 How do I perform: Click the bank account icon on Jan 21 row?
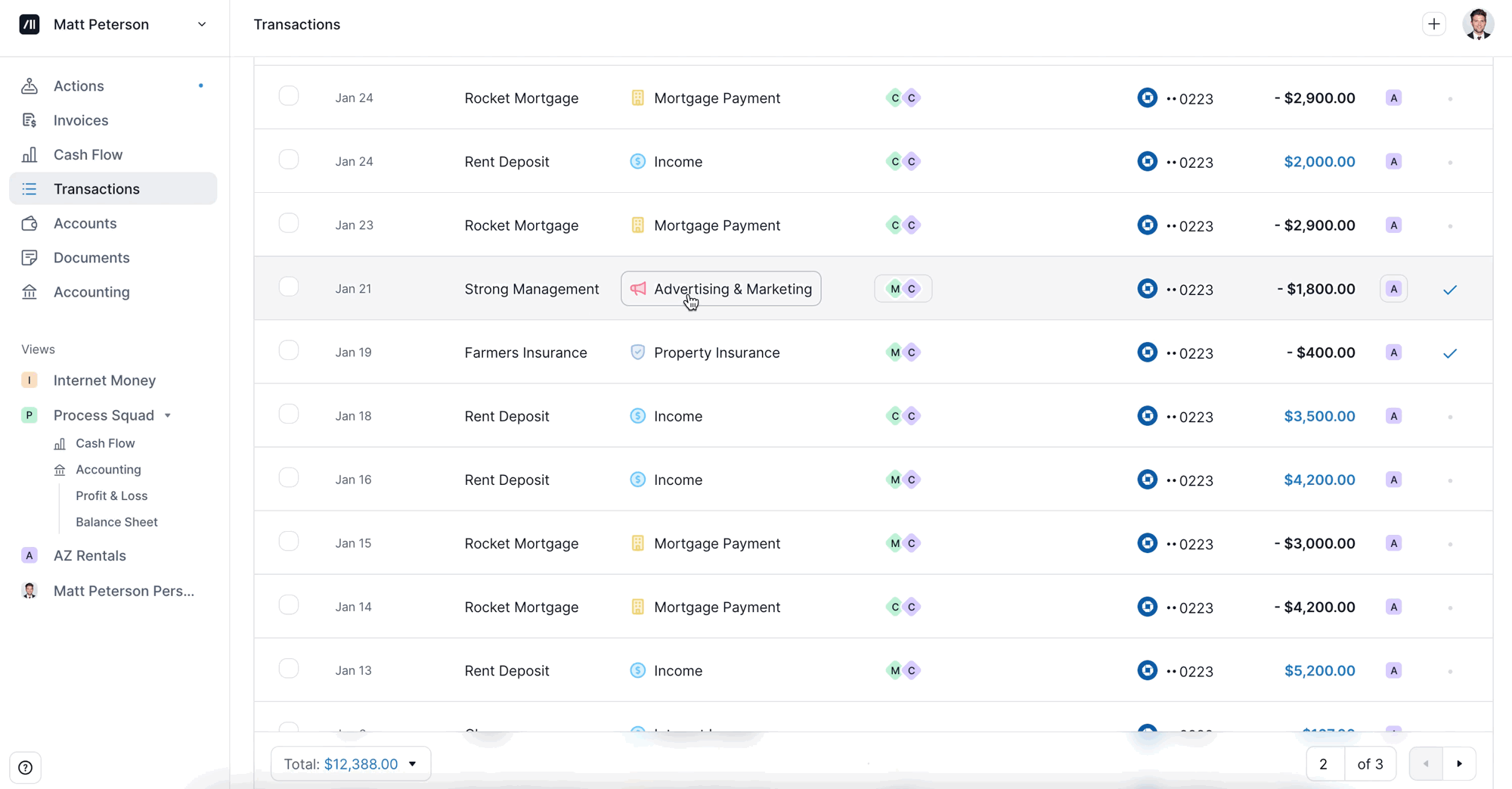[1147, 289]
